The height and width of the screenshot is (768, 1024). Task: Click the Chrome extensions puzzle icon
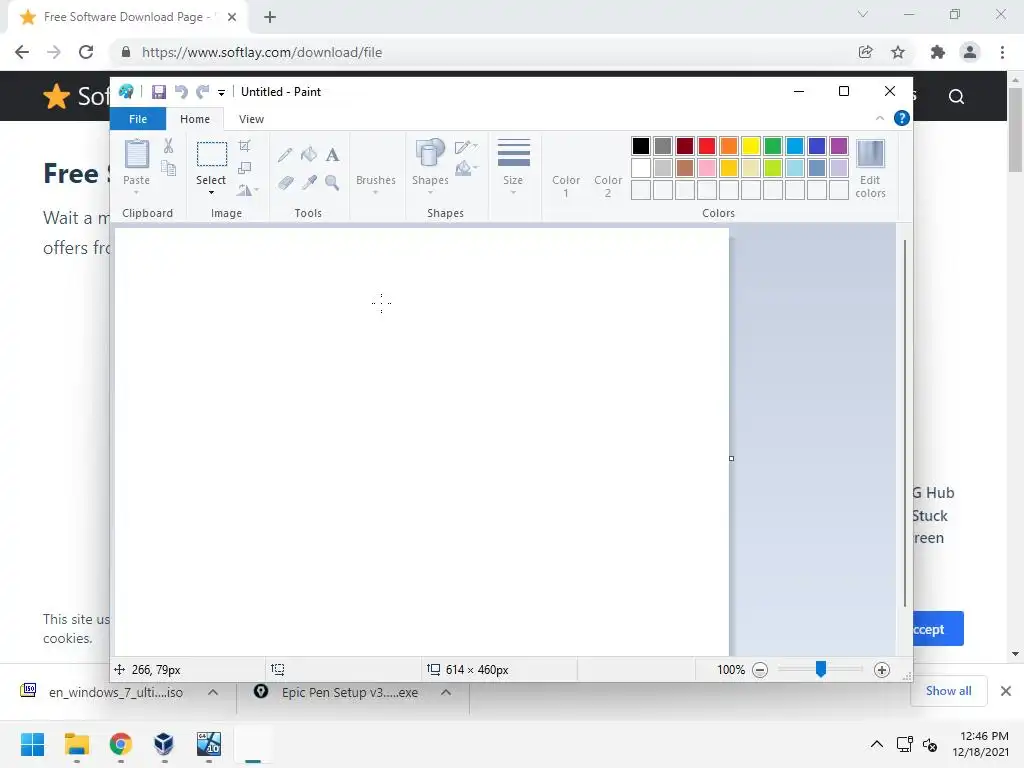[x=937, y=52]
